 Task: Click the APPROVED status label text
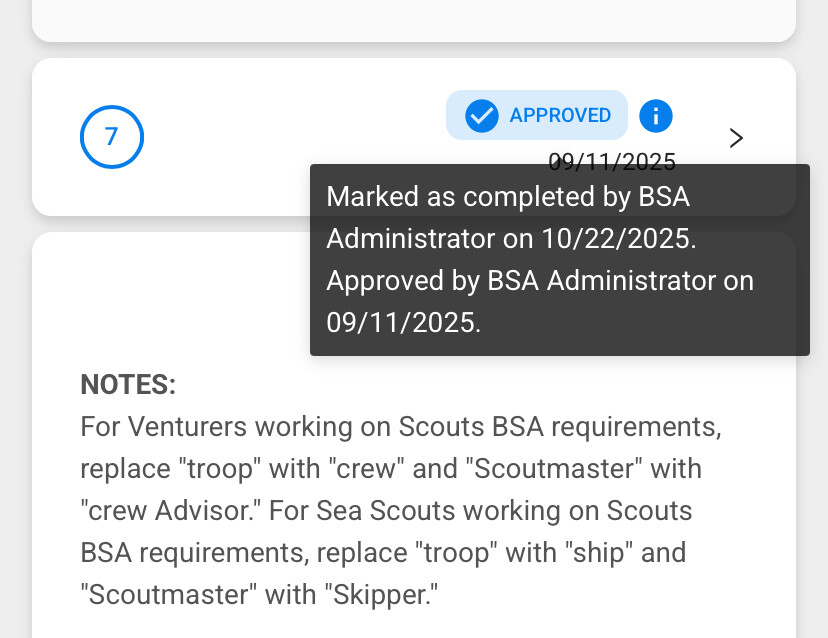point(560,116)
